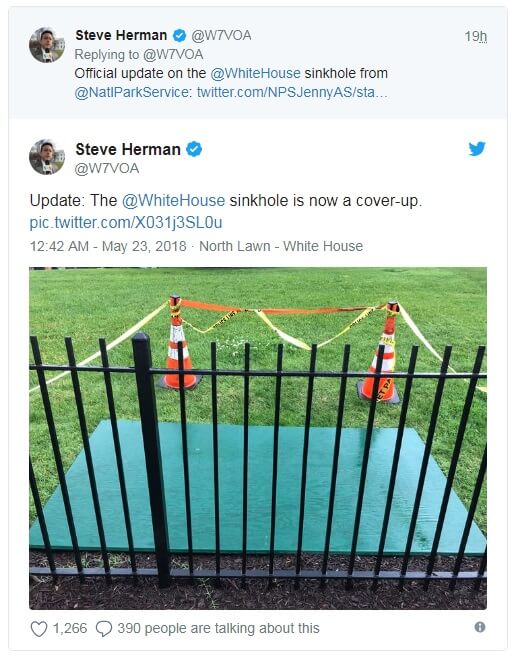Open Steve Herman's avatar in reply header

click(47, 45)
